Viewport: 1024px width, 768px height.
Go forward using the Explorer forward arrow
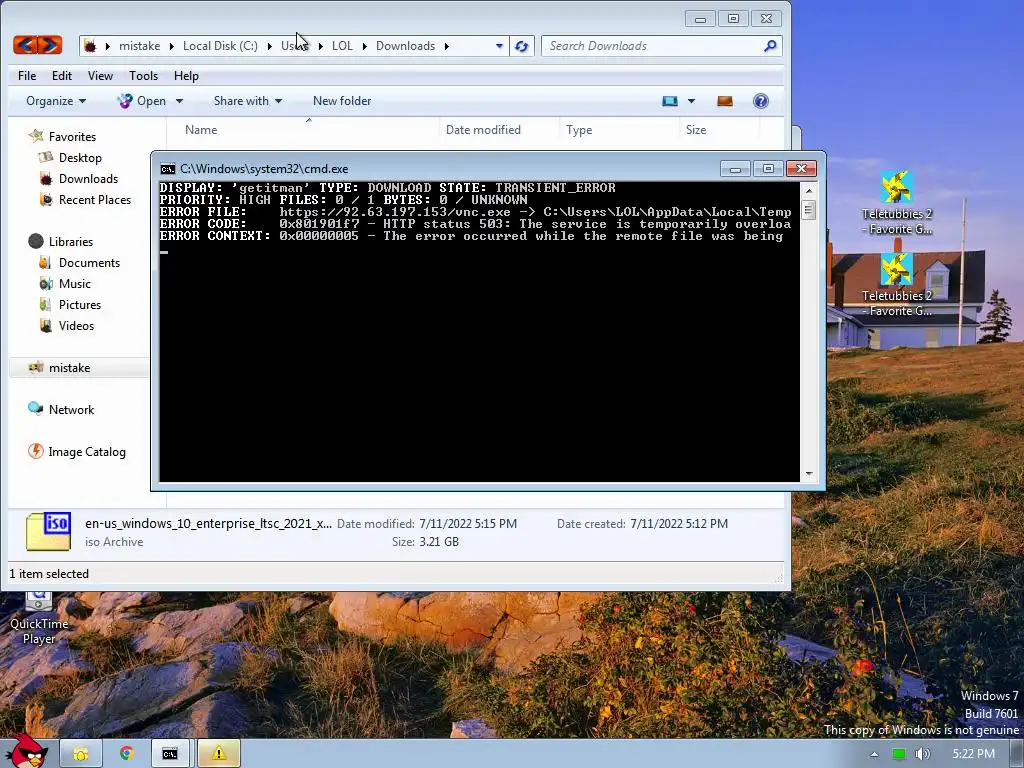[x=50, y=45]
